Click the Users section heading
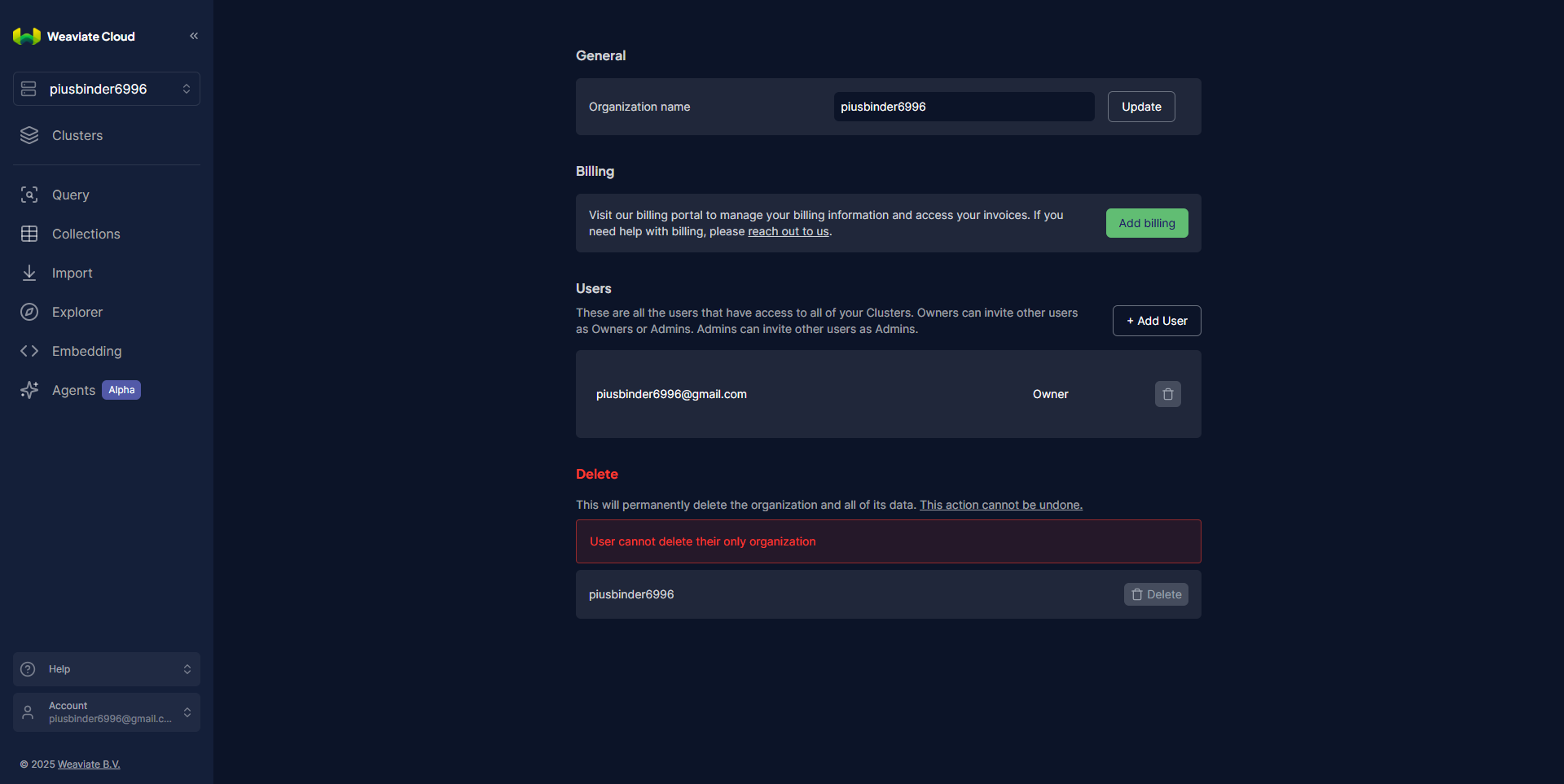The image size is (1564, 784). (x=594, y=288)
